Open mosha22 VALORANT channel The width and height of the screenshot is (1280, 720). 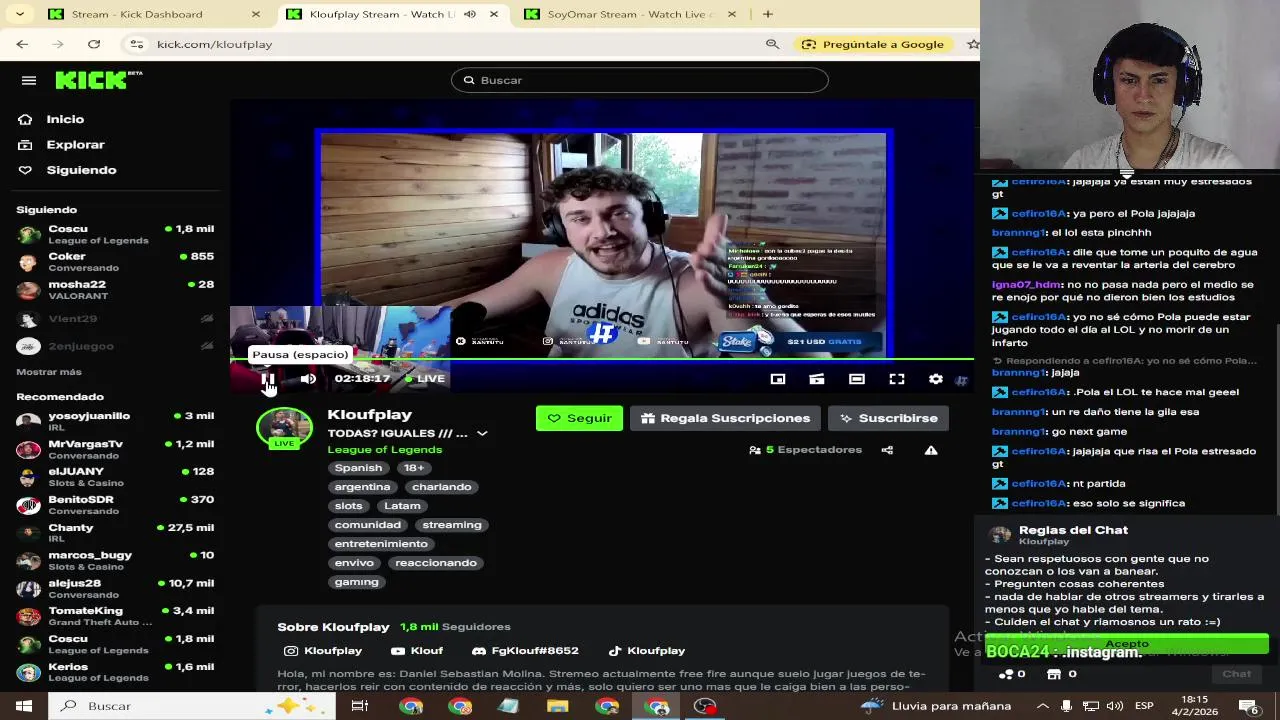(116, 290)
